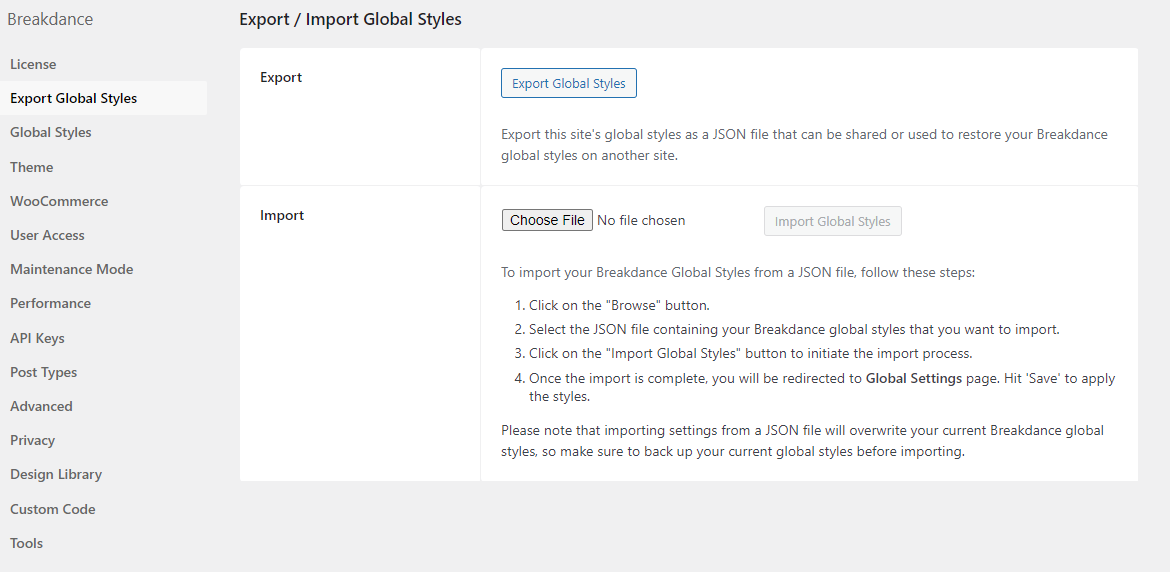This screenshot has width=1170, height=572.
Task: Go to the Global Styles tab
Action: pos(51,132)
